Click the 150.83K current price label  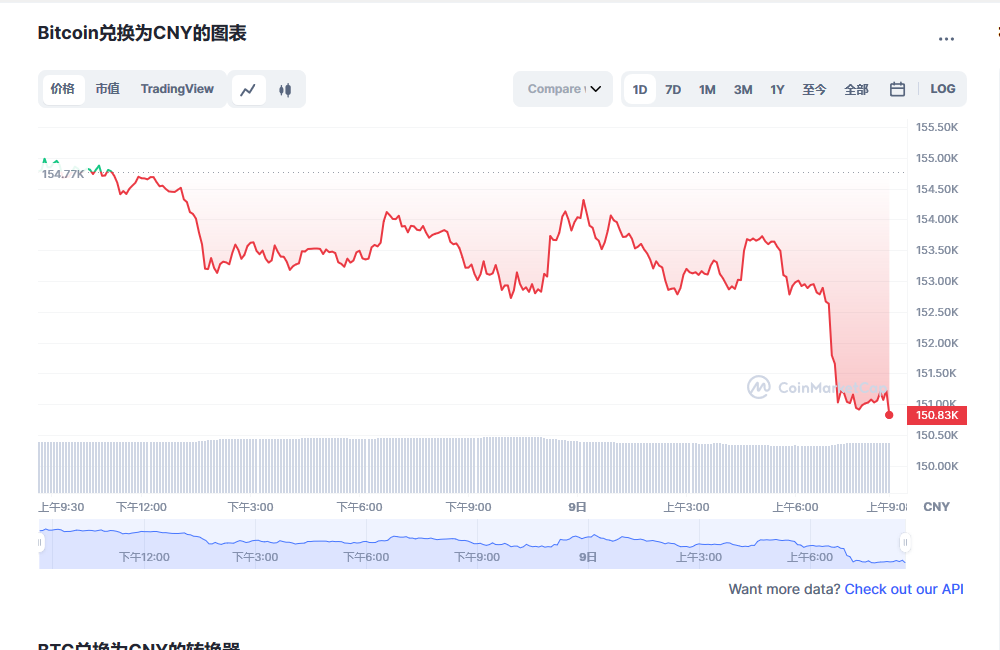[937, 415]
